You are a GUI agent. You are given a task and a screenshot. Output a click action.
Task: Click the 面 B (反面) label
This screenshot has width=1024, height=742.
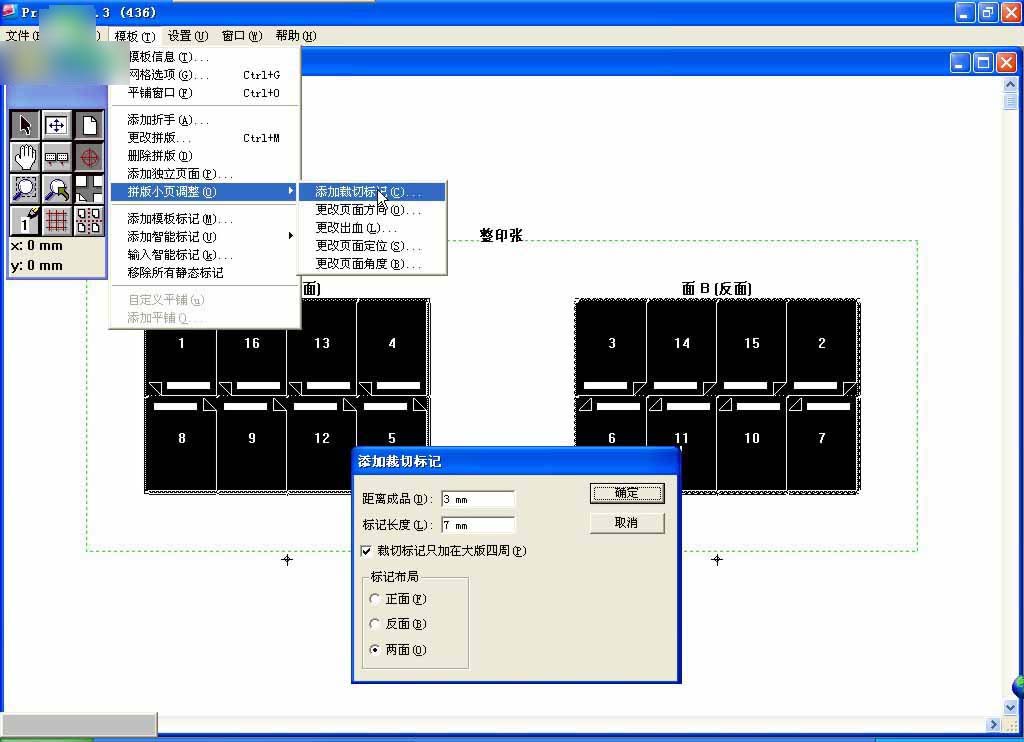click(x=716, y=288)
